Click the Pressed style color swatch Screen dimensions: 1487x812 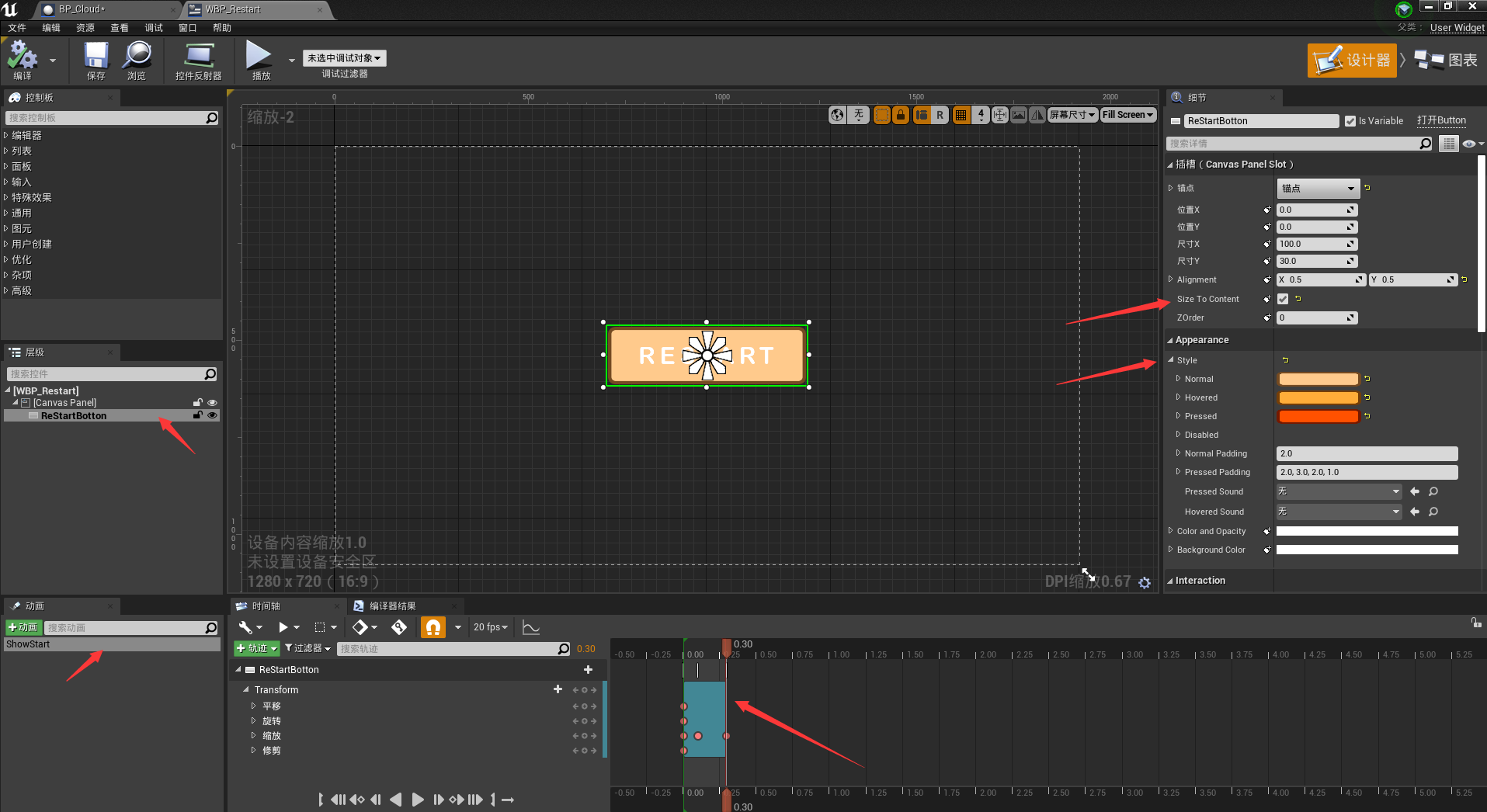click(x=1318, y=416)
